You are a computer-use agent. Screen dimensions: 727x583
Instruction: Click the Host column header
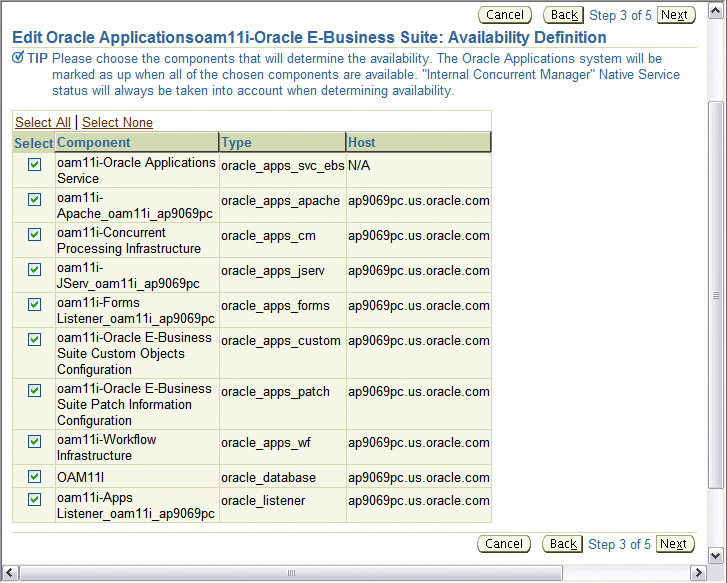point(418,142)
